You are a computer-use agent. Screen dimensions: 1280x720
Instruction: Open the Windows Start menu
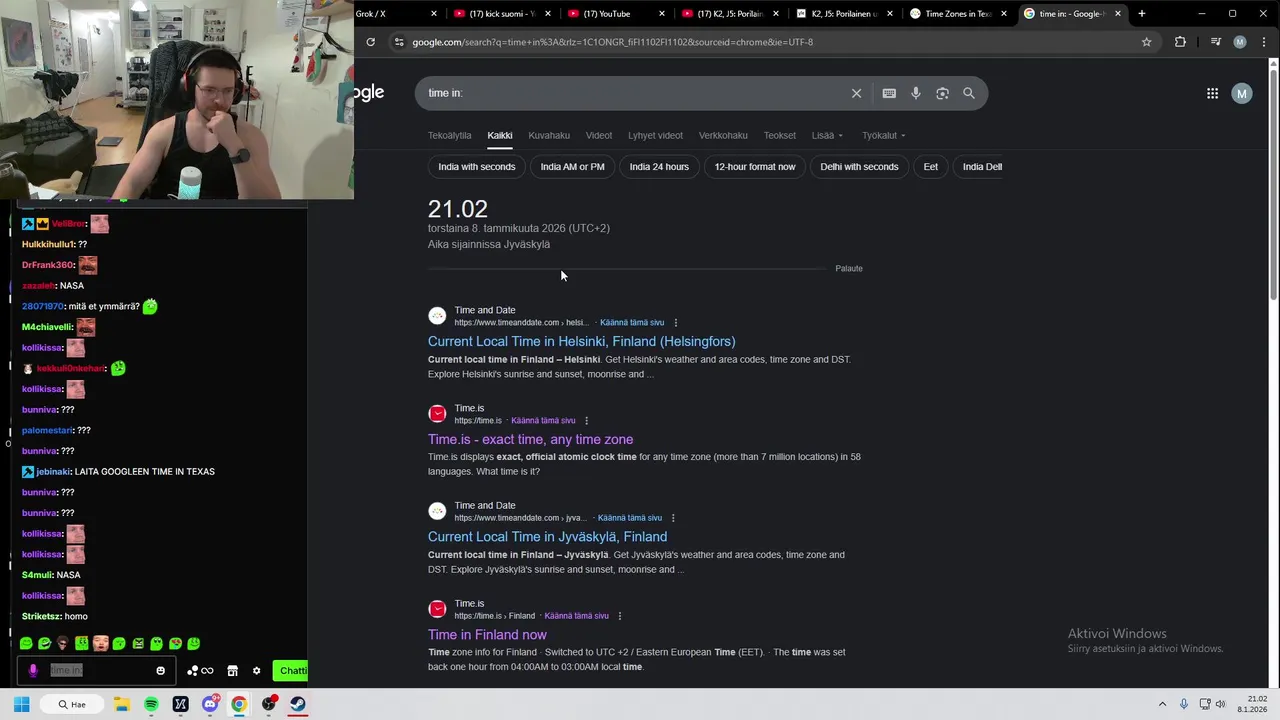(22, 704)
